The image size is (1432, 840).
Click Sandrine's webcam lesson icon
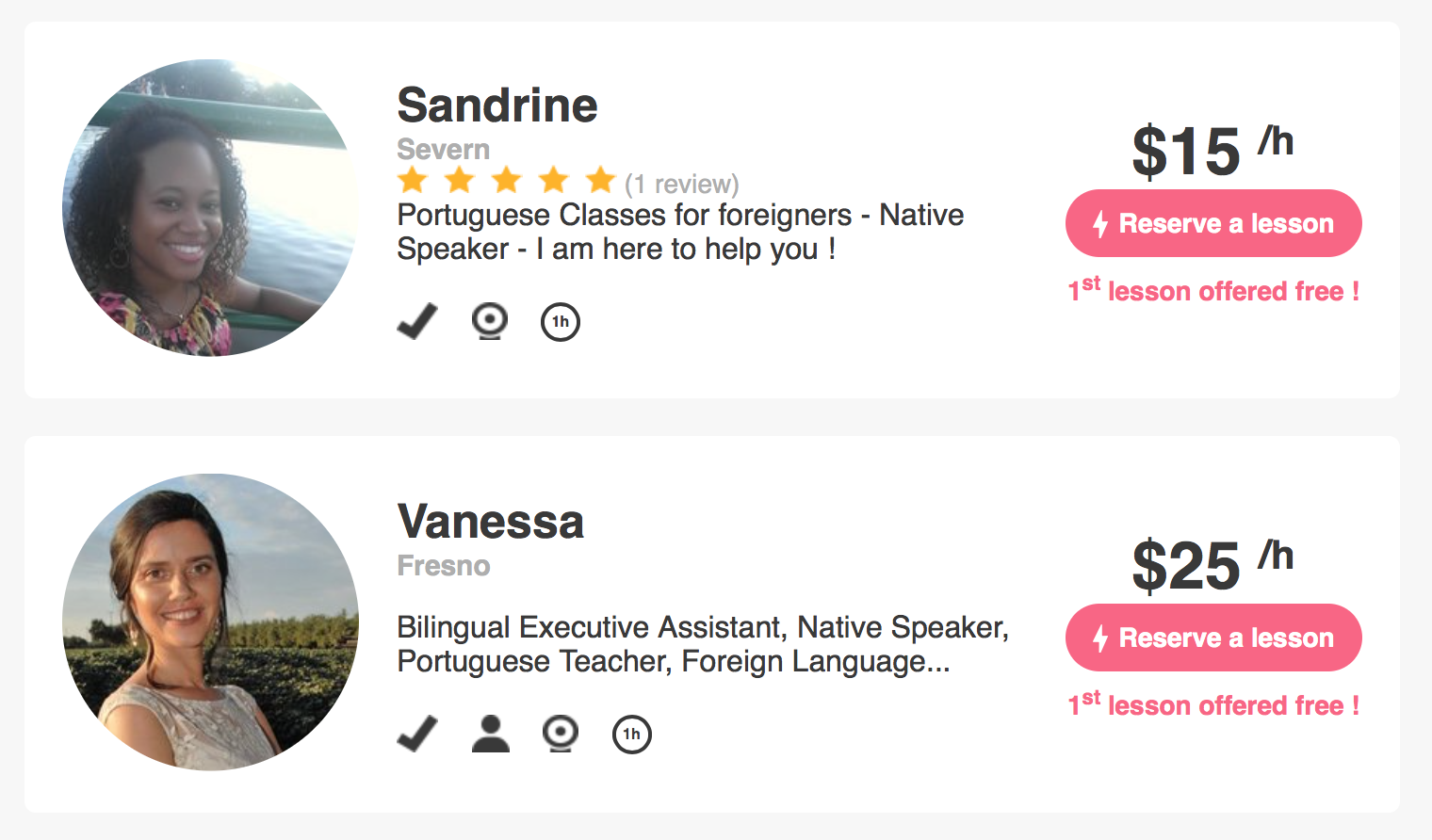click(490, 321)
